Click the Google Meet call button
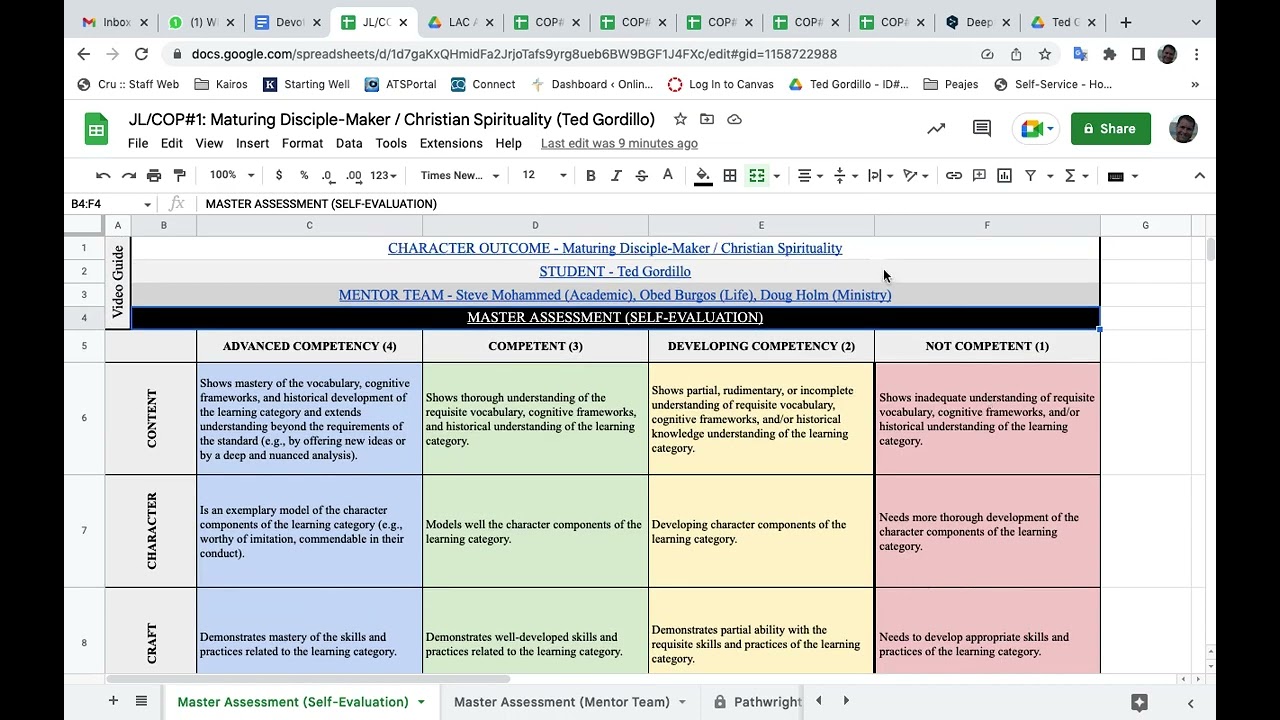Image resolution: width=1280 pixels, height=720 pixels. (x=1035, y=128)
